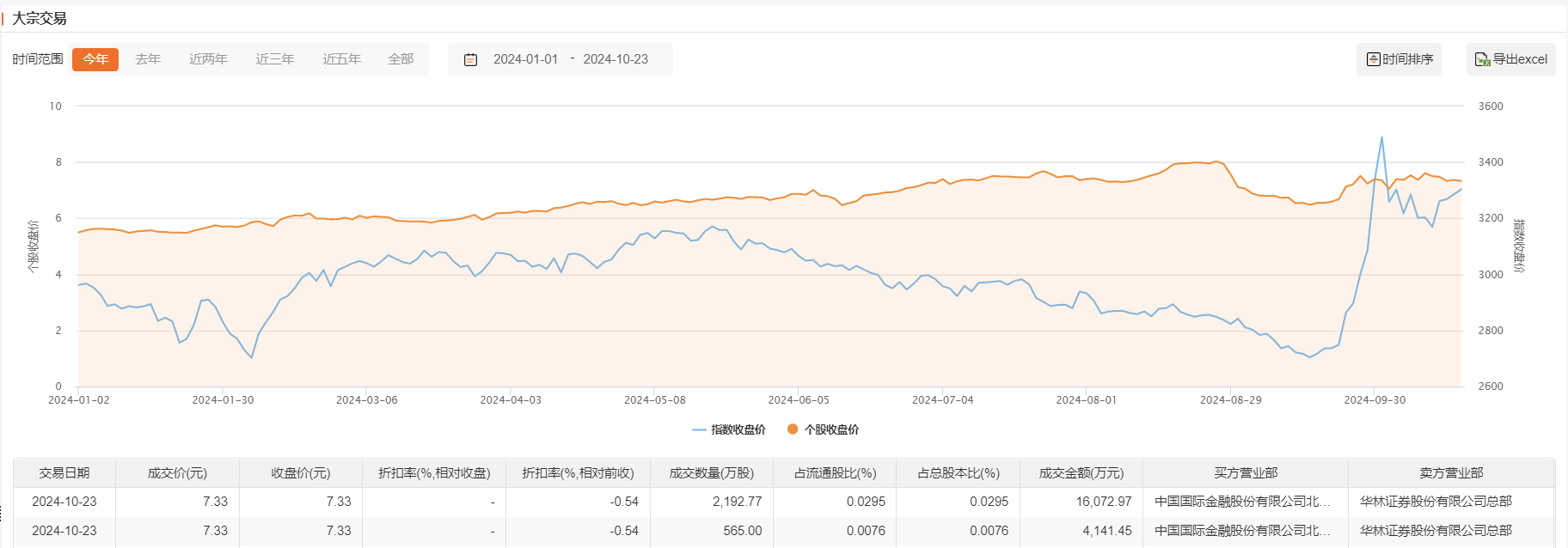Click the 成交数量(万股) column header
The height and width of the screenshot is (548, 1568).
click(712, 473)
